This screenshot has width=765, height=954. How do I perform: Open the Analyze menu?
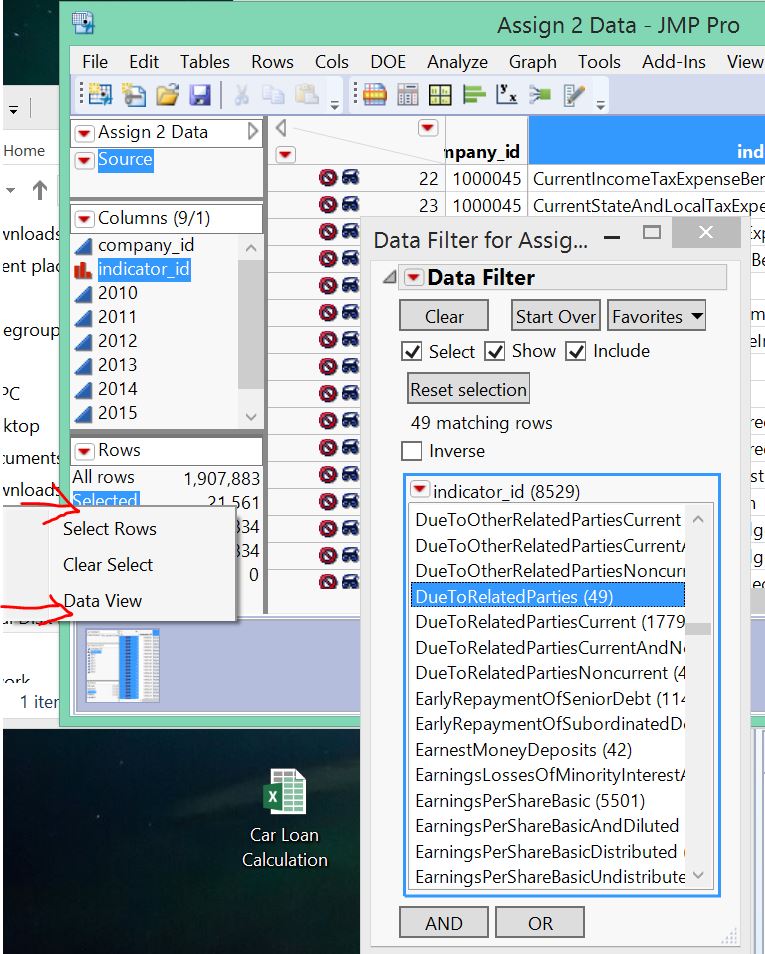[x=457, y=62]
